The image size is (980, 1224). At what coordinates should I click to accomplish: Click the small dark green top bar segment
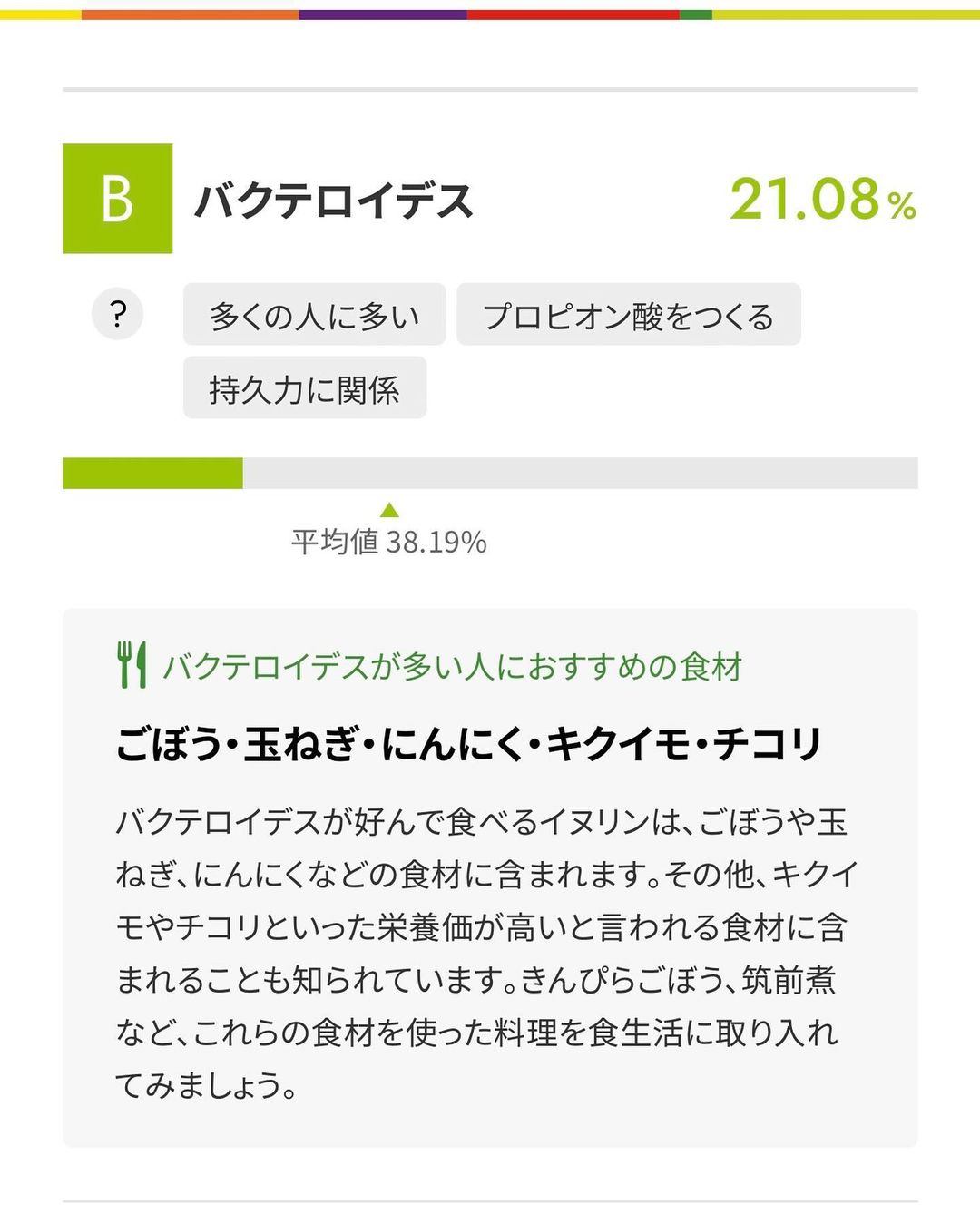click(x=696, y=15)
